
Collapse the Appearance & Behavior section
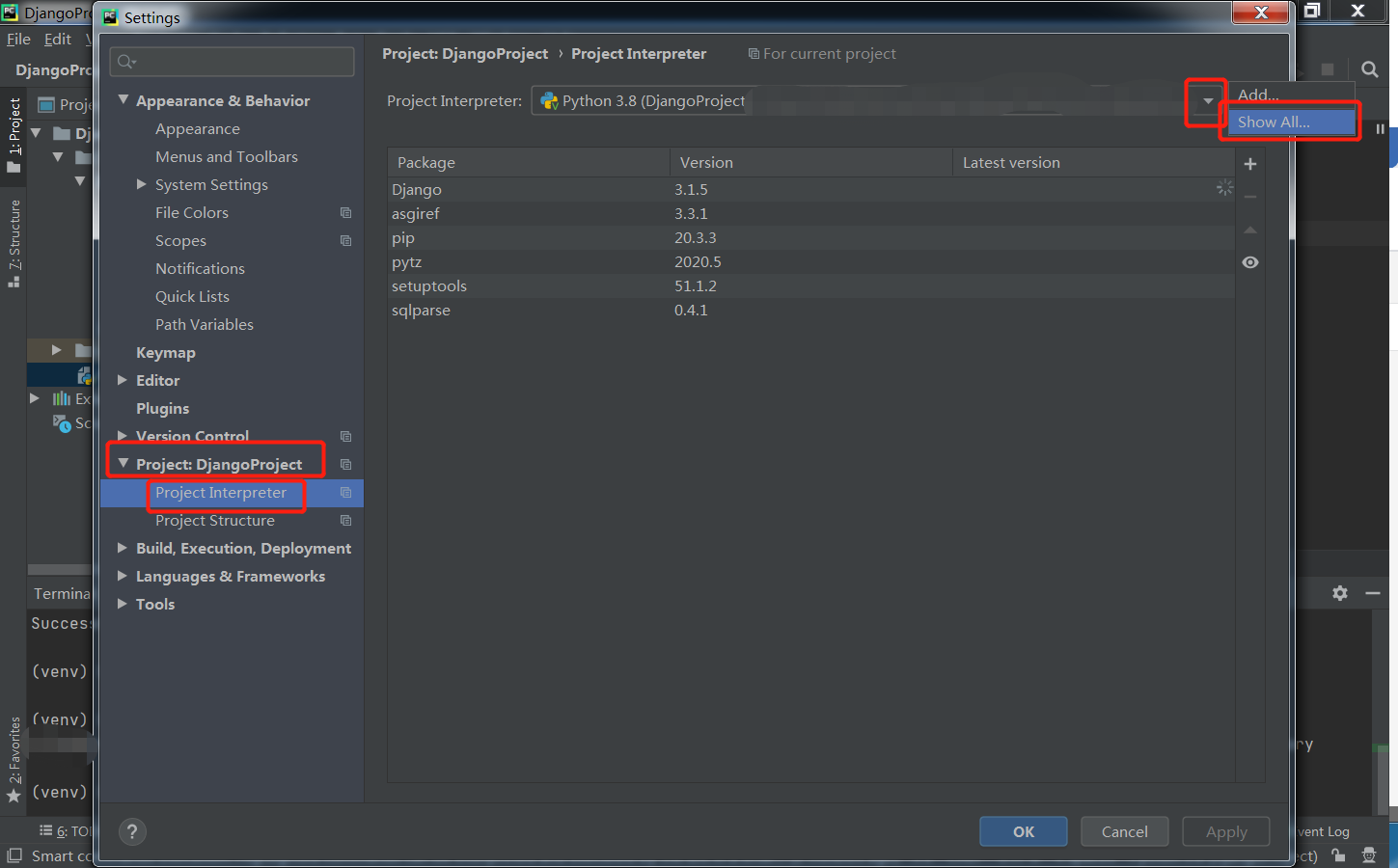pos(123,99)
